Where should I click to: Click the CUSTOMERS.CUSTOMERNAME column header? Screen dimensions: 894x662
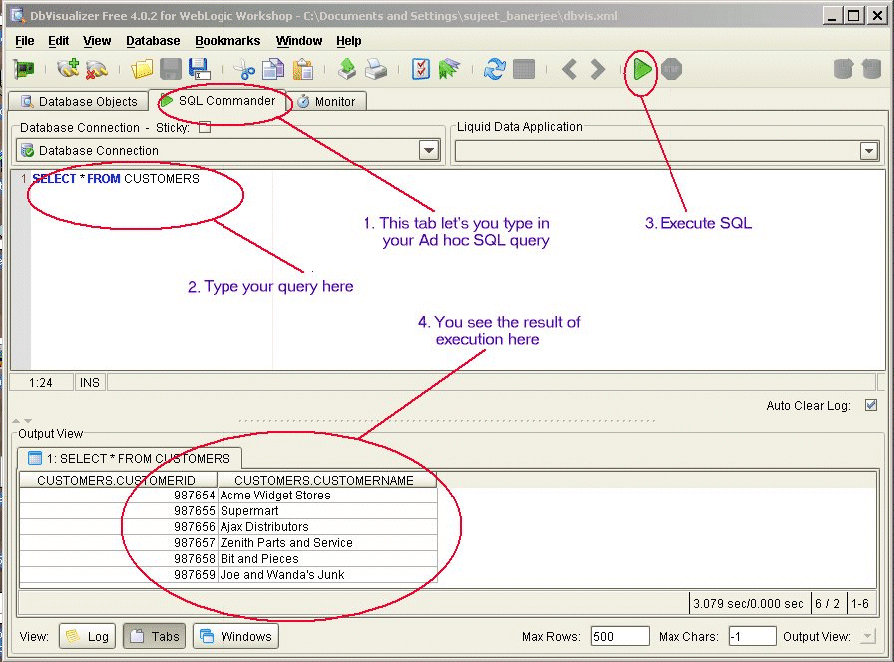[327, 480]
